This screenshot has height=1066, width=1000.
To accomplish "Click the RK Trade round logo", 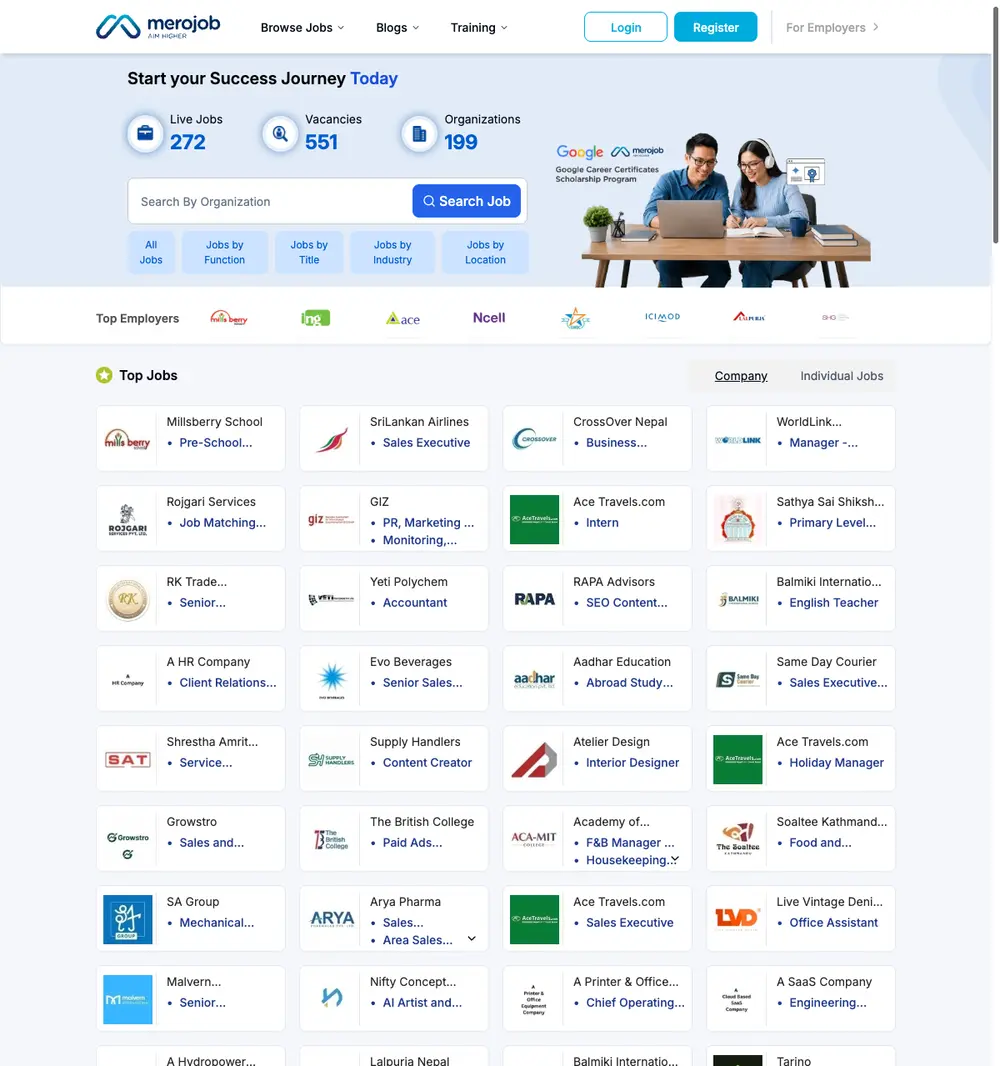I will pyautogui.click(x=128, y=599).
